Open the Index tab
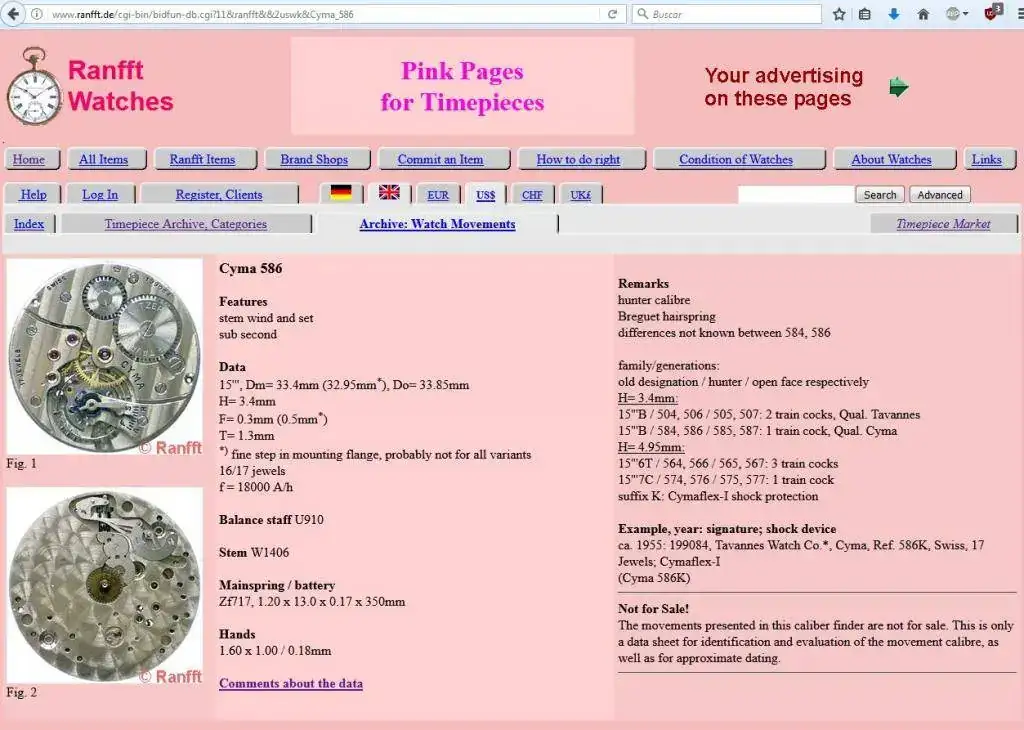Image resolution: width=1024 pixels, height=730 pixels. [29, 224]
